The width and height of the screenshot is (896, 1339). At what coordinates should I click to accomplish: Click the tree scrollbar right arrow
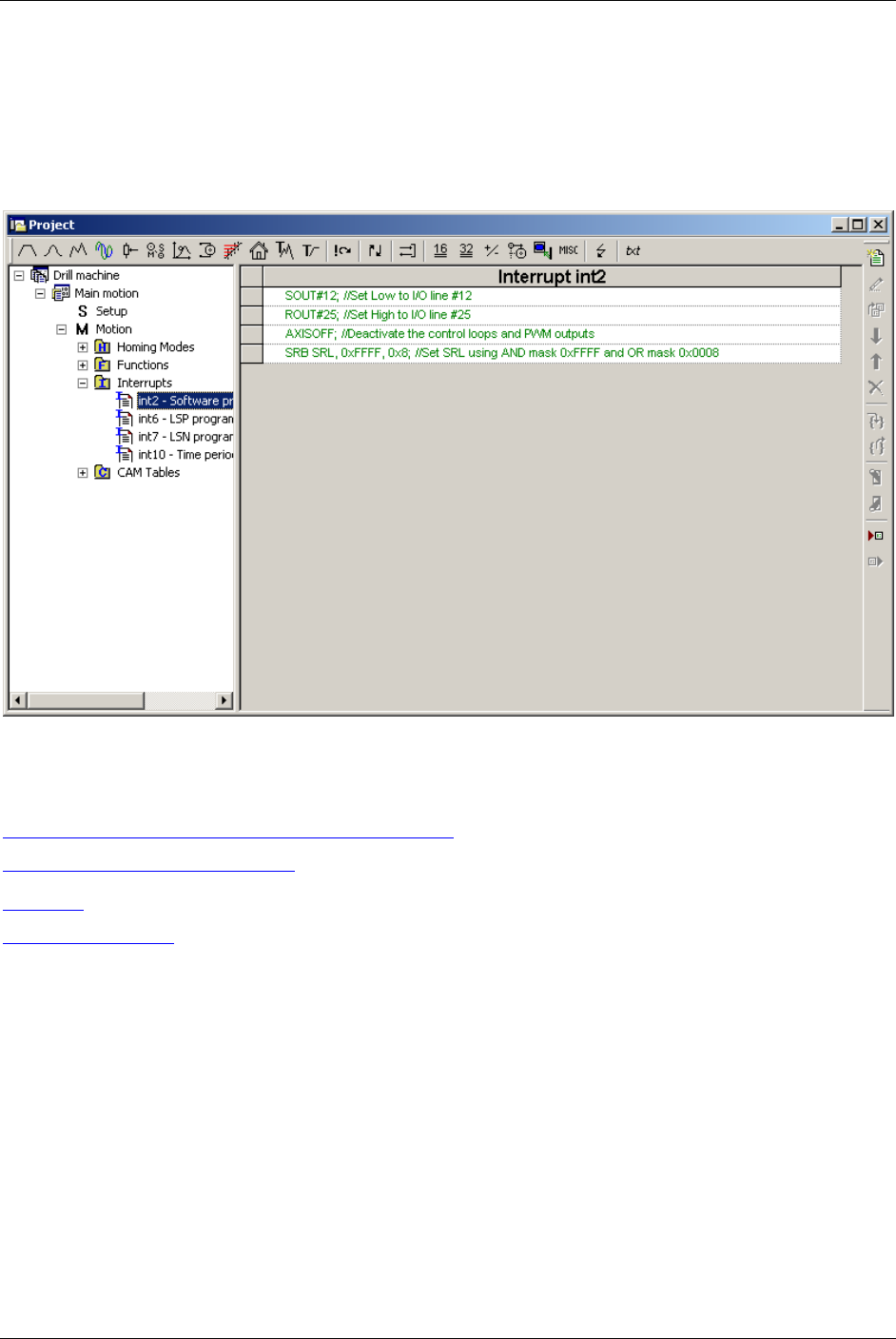pos(224,700)
